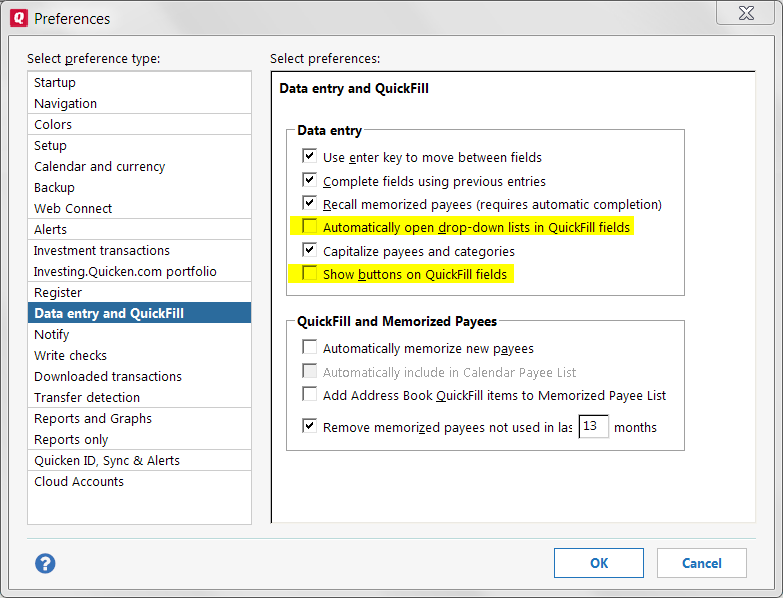Viewport: 783px width, 598px height.
Task: Check Automatically memorize new payees
Action: [310, 347]
